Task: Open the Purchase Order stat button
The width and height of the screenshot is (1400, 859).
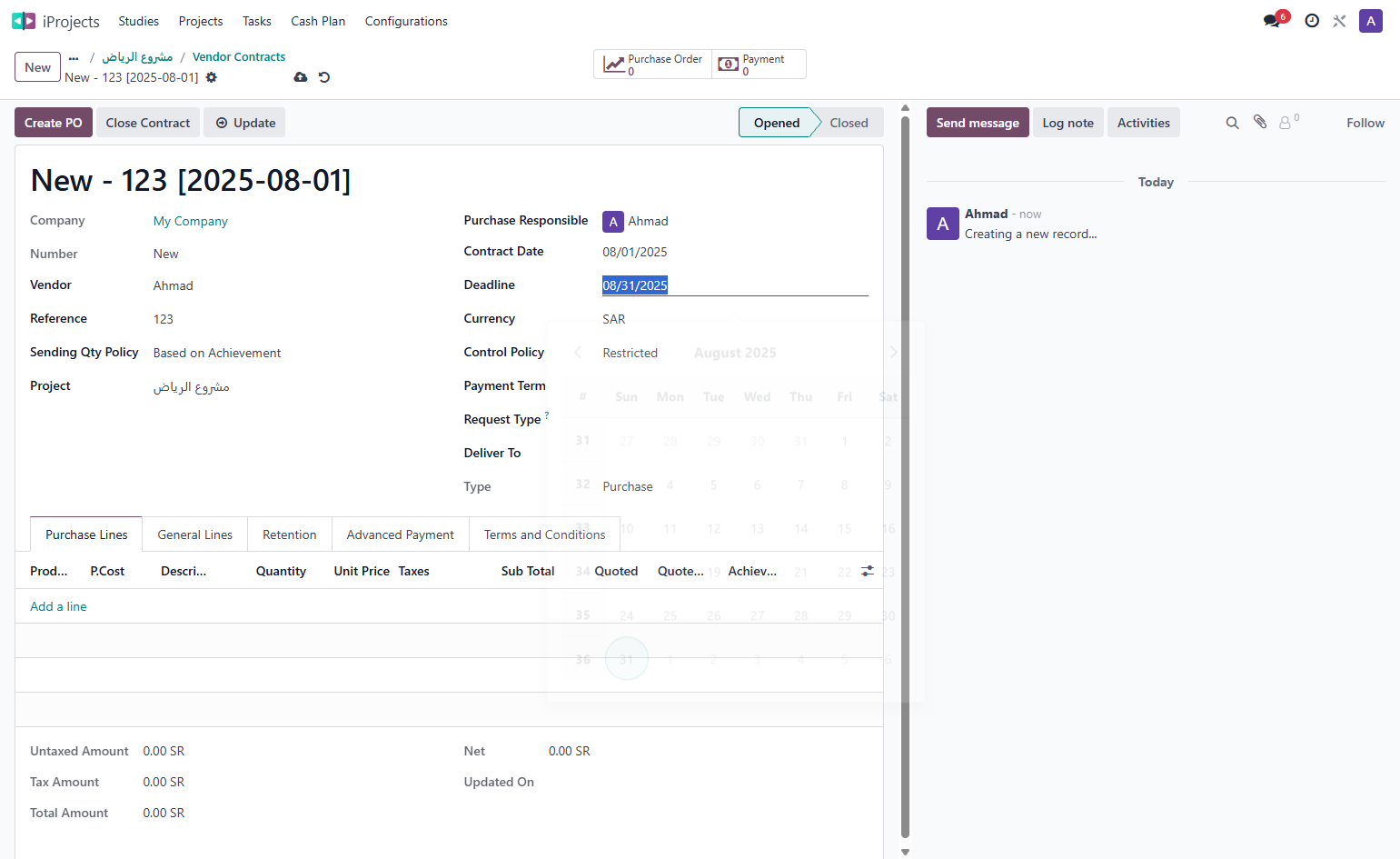Action: (653, 65)
